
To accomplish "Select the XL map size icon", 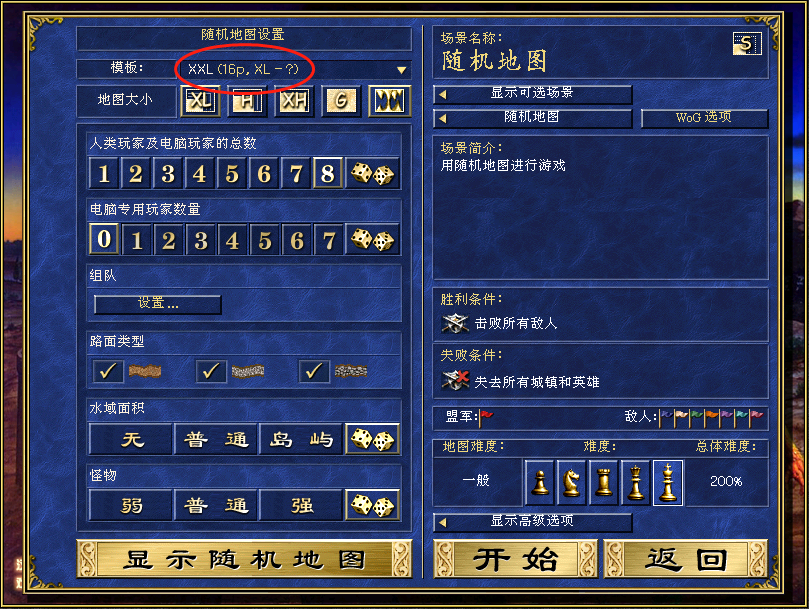I will [x=201, y=101].
